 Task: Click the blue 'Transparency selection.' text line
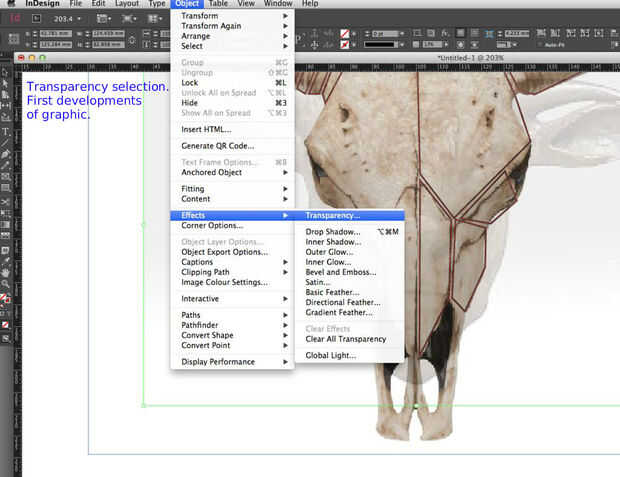[97, 87]
